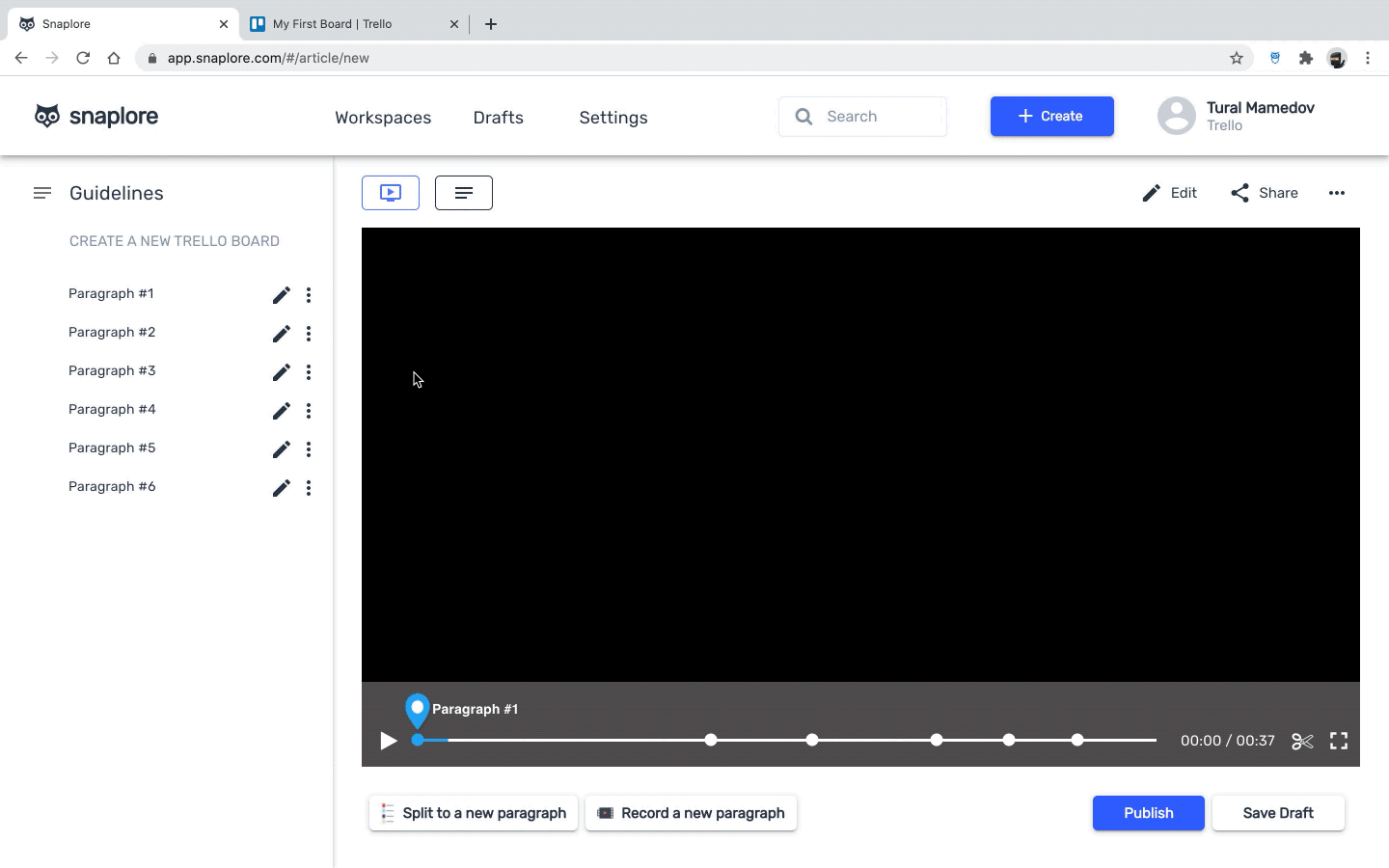The image size is (1389, 868).
Task: Switch to video view mode
Action: tap(391, 193)
